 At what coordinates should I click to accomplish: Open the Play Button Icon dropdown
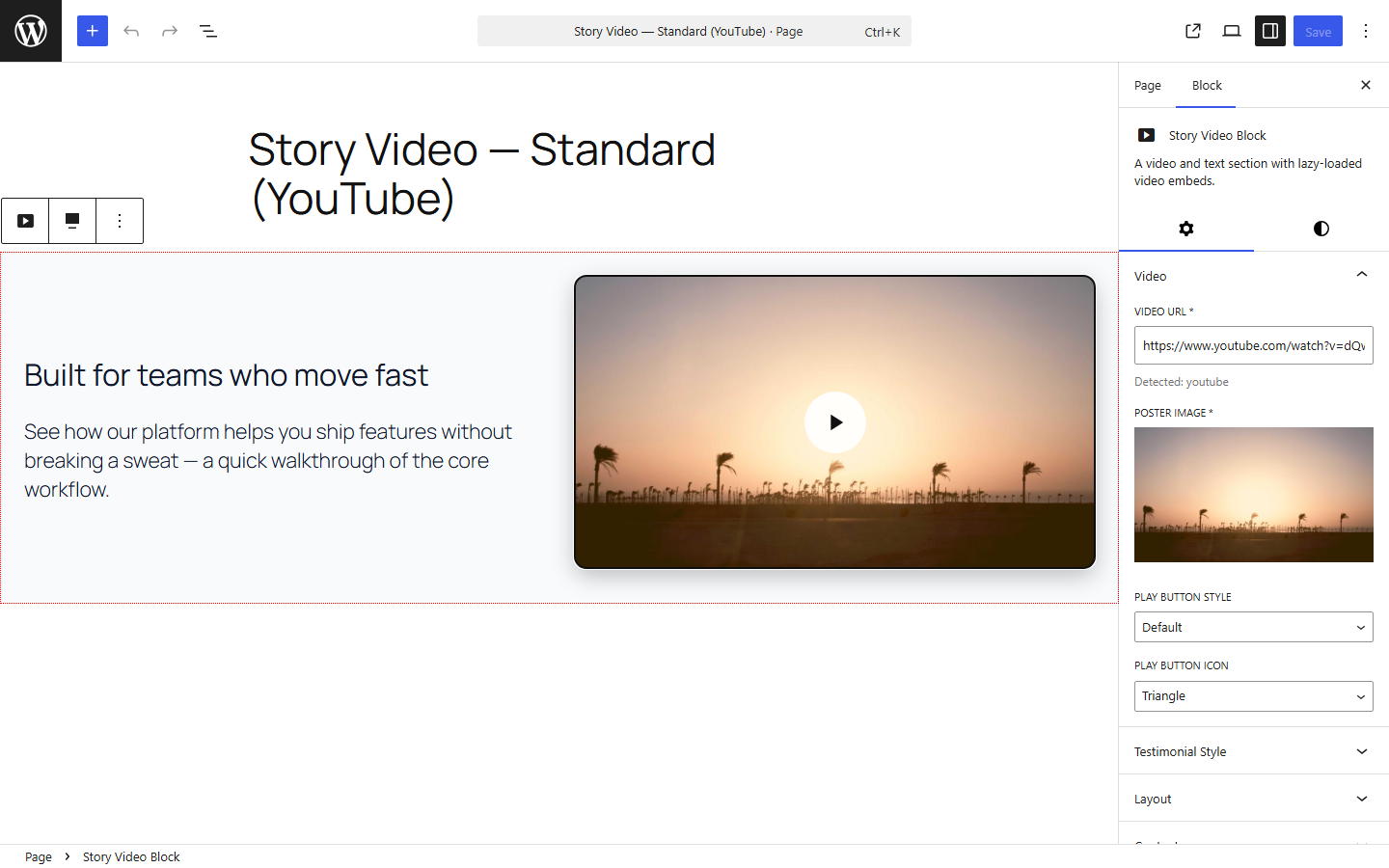tap(1254, 696)
